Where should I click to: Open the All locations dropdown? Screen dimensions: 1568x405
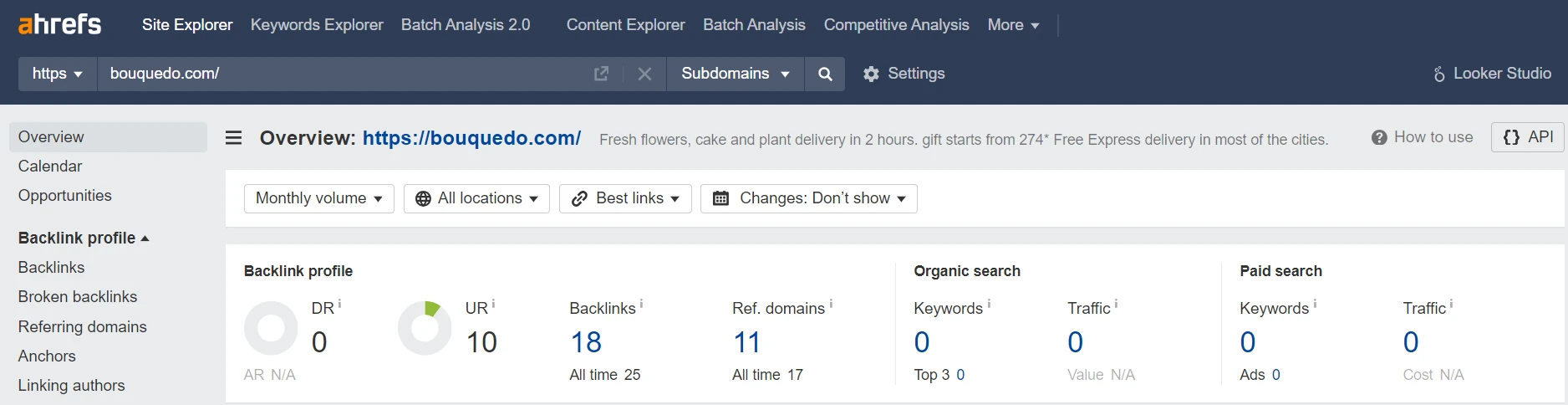tap(476, 198)
